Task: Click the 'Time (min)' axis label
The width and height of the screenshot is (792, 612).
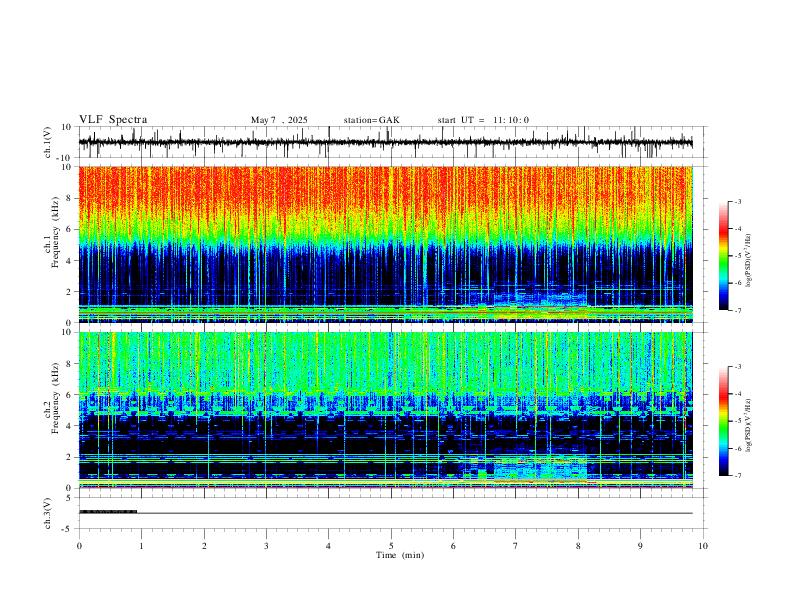Action: click(x=400, y=555)
